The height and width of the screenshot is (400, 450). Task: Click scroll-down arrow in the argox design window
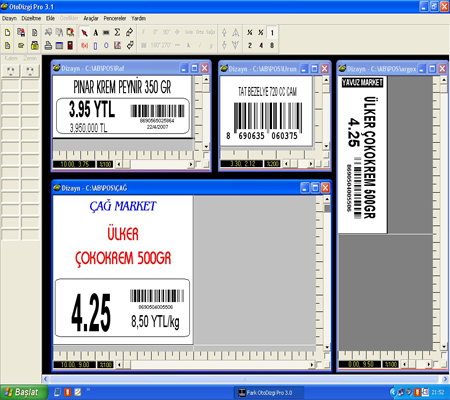(444, 347)
